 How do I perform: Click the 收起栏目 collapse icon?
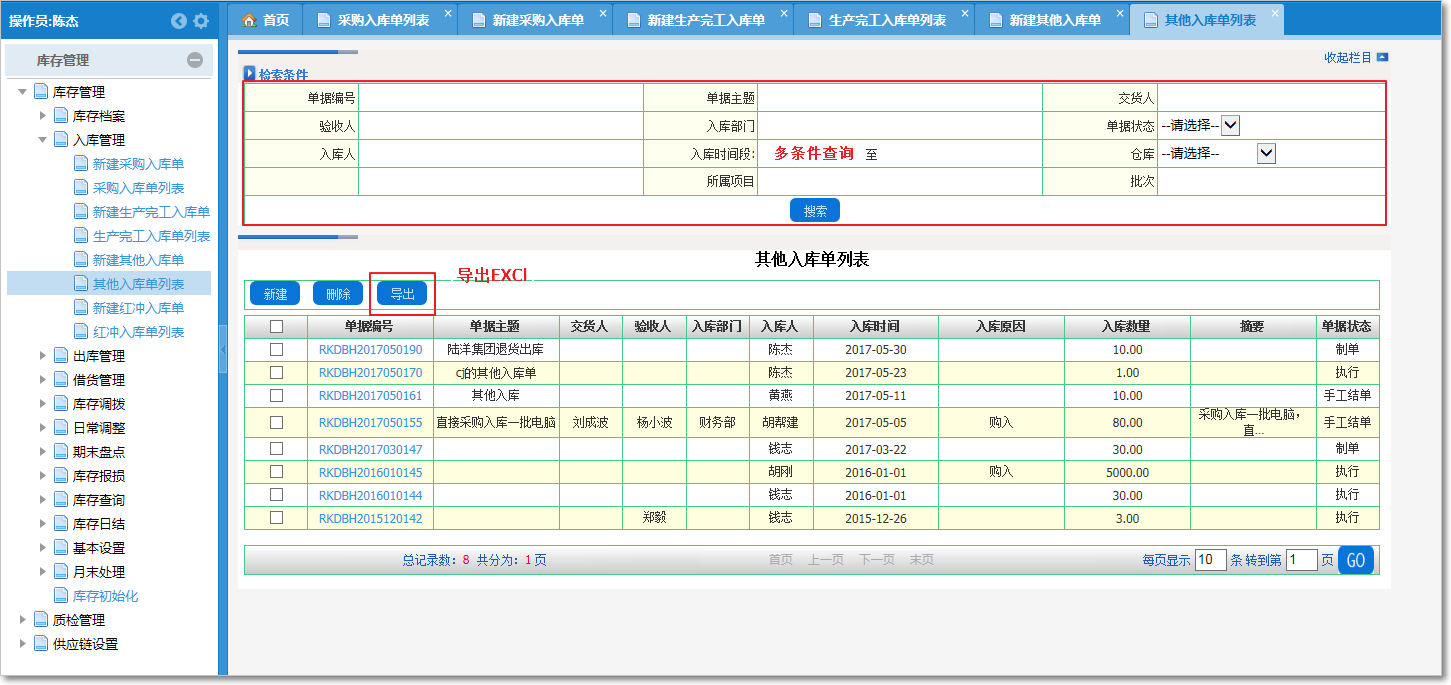1382,58
